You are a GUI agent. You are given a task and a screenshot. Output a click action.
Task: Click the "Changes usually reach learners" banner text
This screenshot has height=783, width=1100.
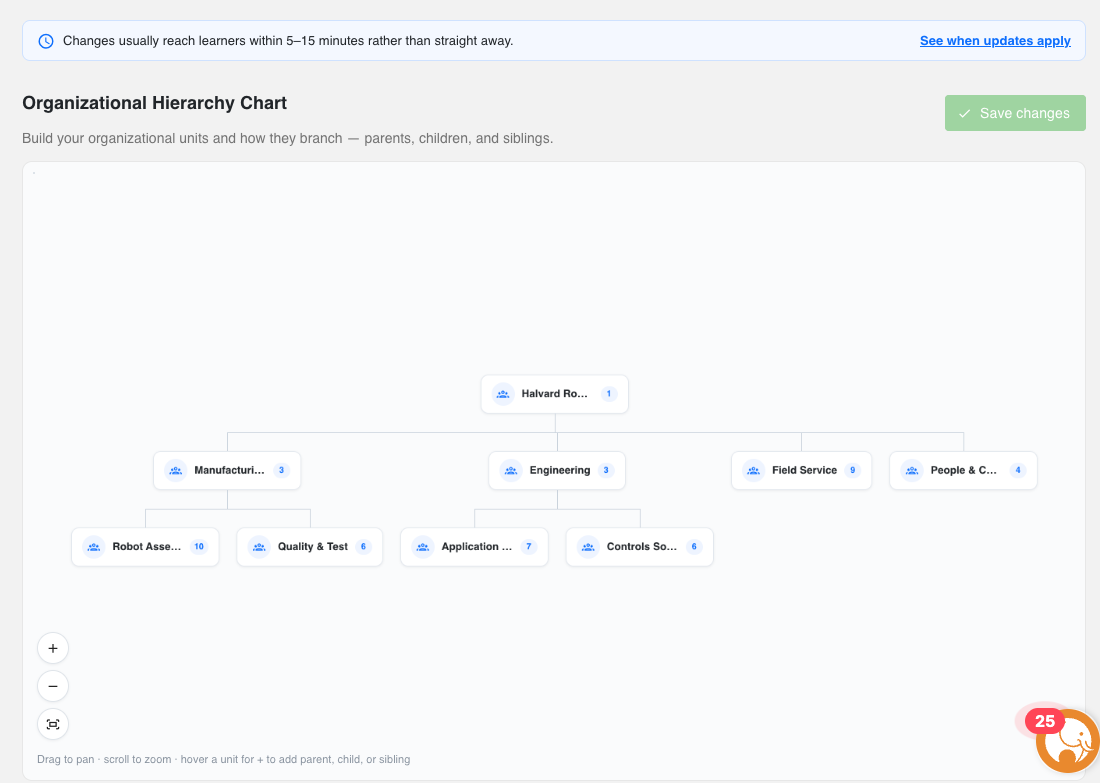(288, 41)
